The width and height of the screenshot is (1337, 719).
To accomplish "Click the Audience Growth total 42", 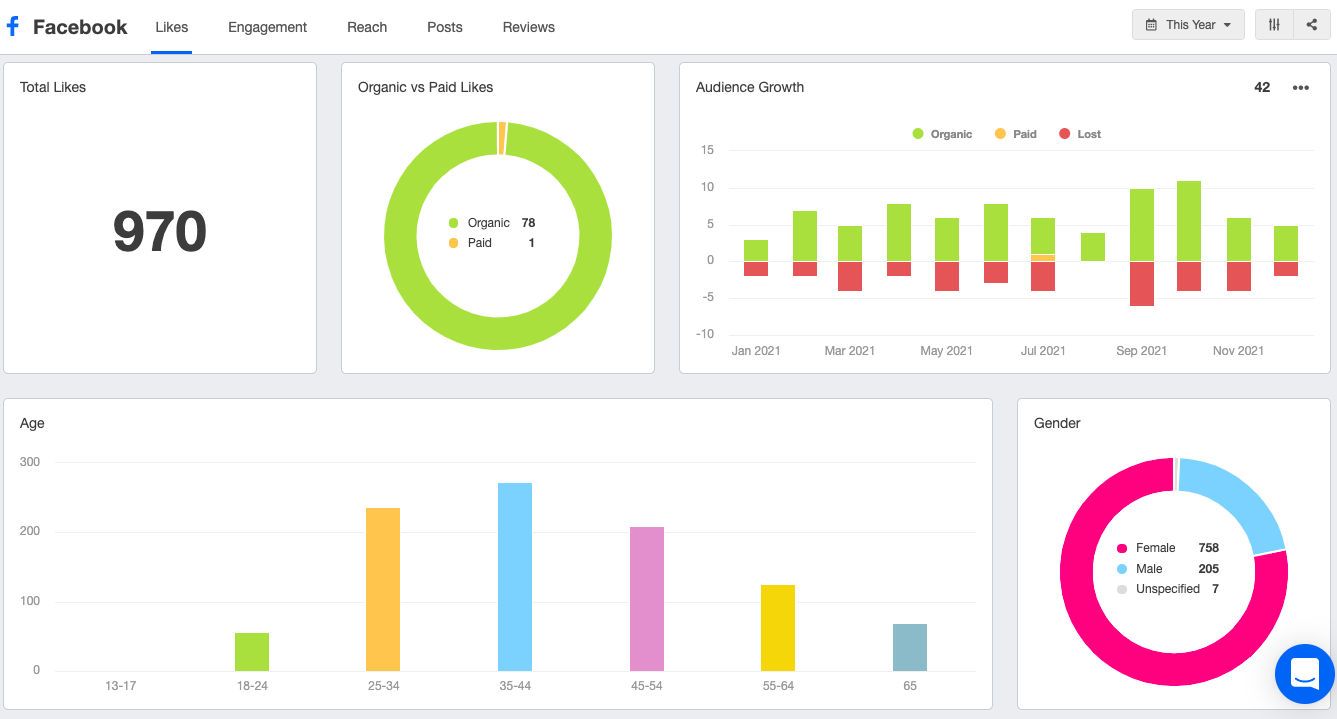I will tap(1262, 88).
